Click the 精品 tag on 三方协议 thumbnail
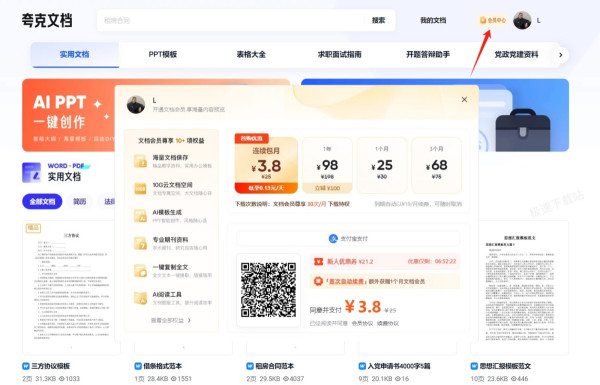This screenshot has height=385, width=600. (x=33, y=228)
